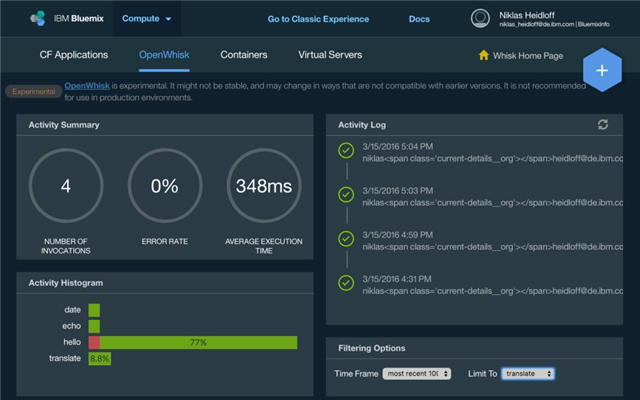Image resolution: width=640 pixels, height=400 pixels.
Task: Refresh the Activity Log
Action: point(603,124)
